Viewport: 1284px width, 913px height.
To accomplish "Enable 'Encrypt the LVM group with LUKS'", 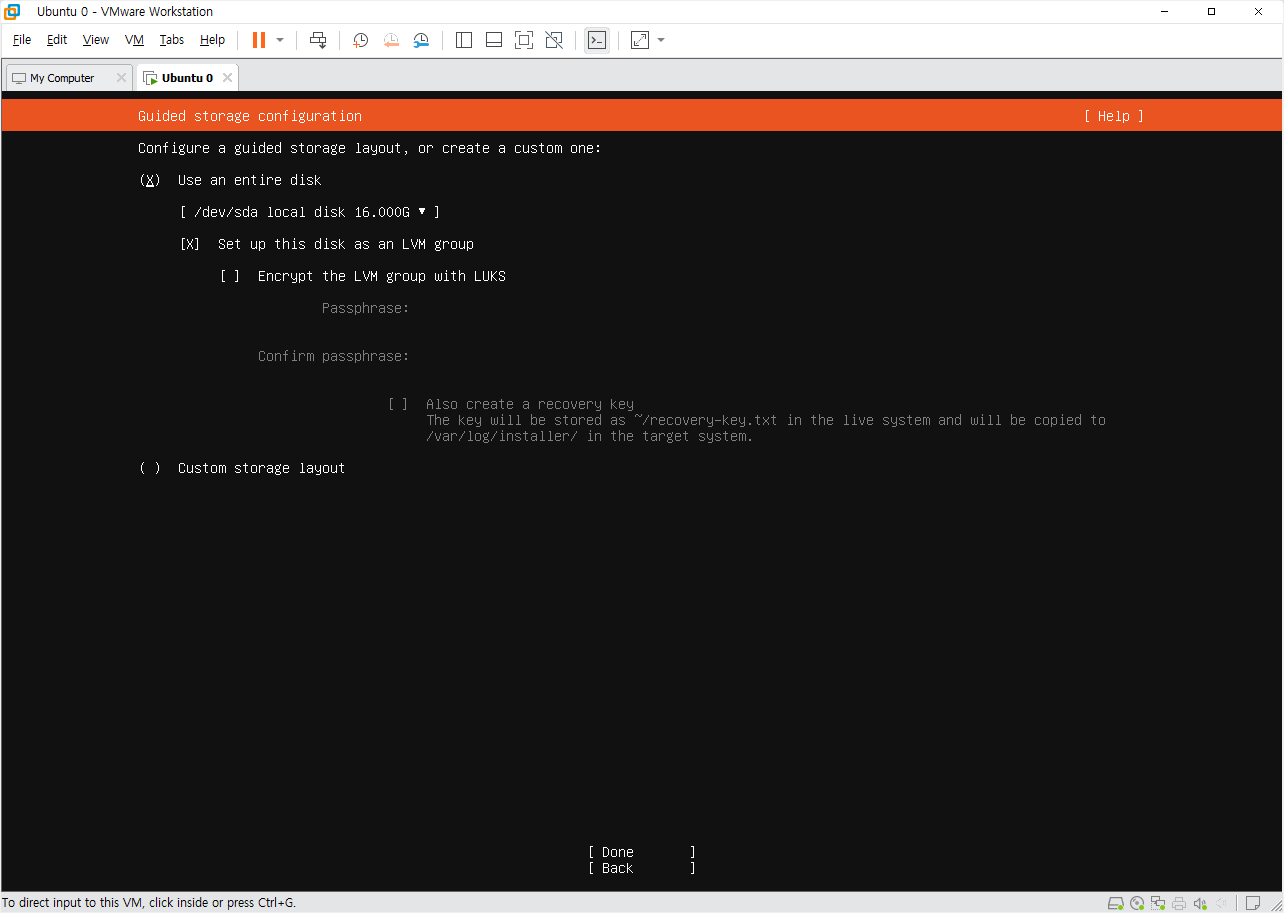I will (230, 276).
